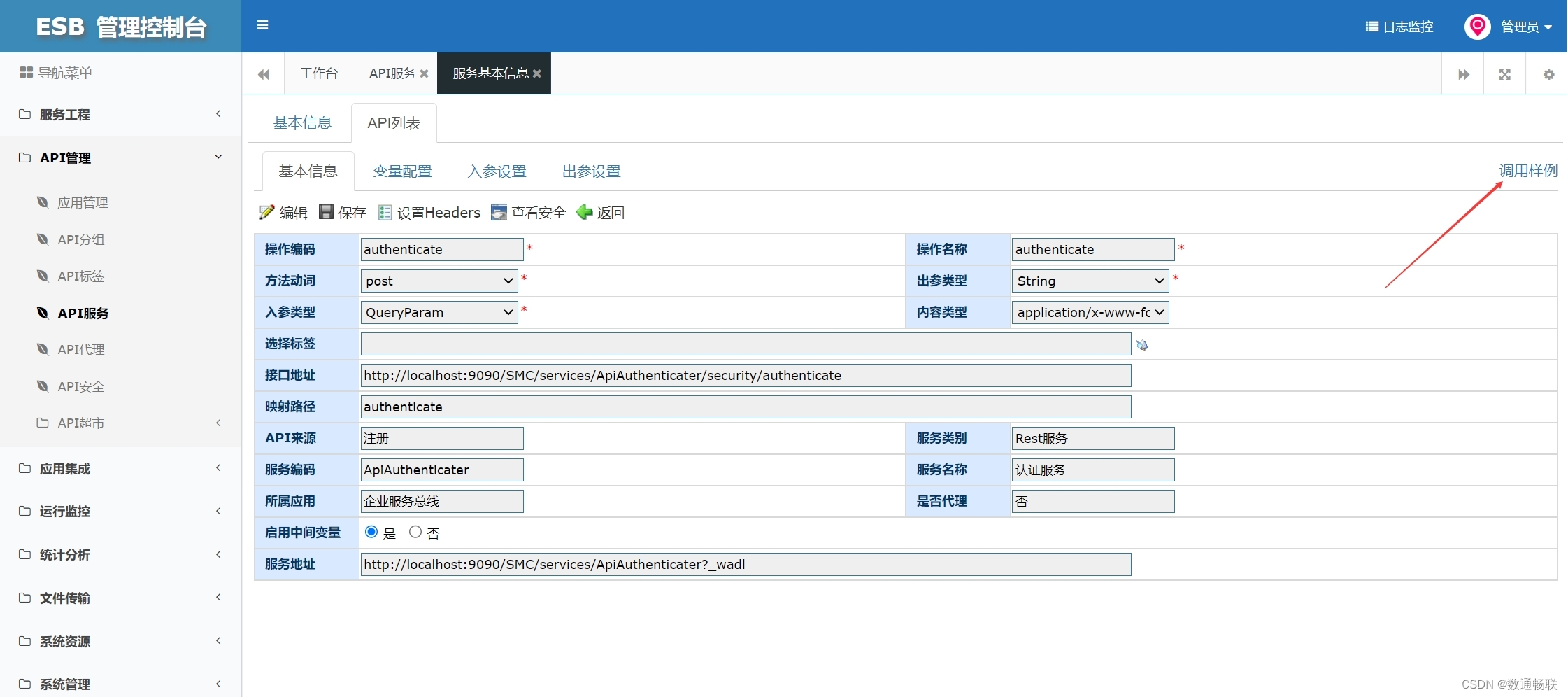Click the 服务编码 field showing ApiAuthenticater
The width and height of the screenshot is (1568, 697).
[x=442, y=470]
